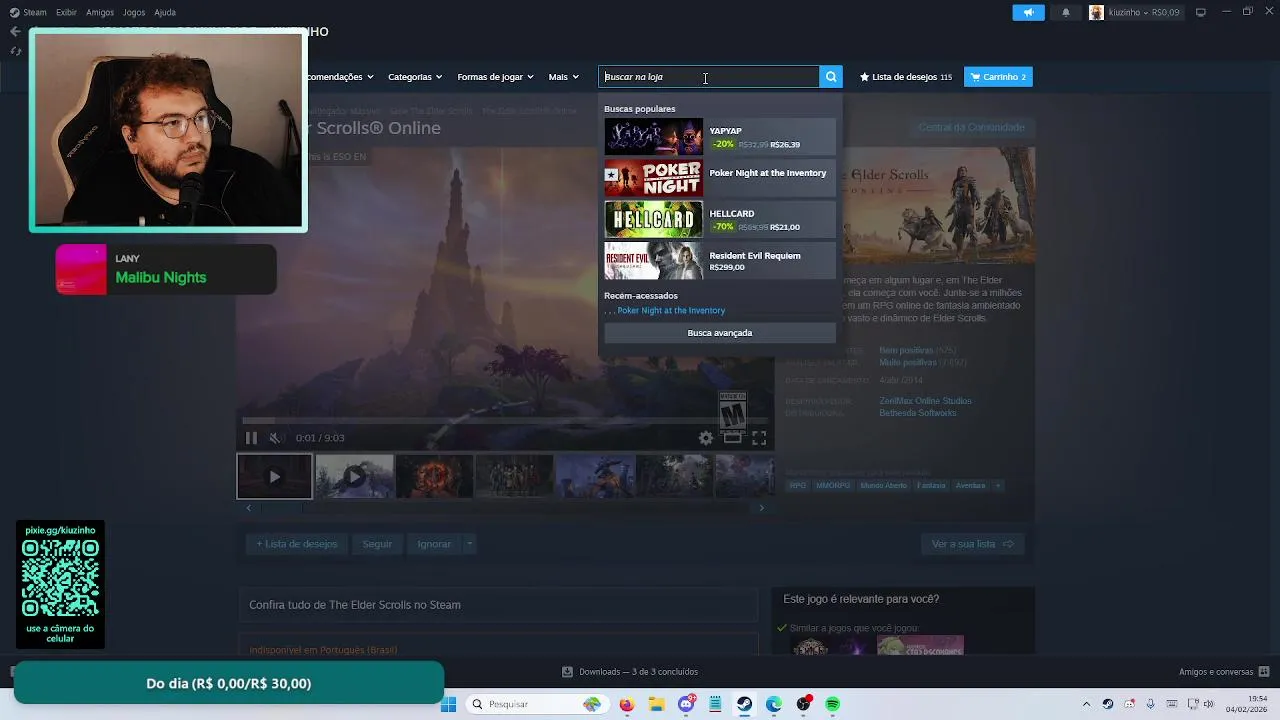Select the fiery circle screenshot thumbnail
Image resolution: width=1280 pixels, height=720 pixels.
tap(434, 476)
